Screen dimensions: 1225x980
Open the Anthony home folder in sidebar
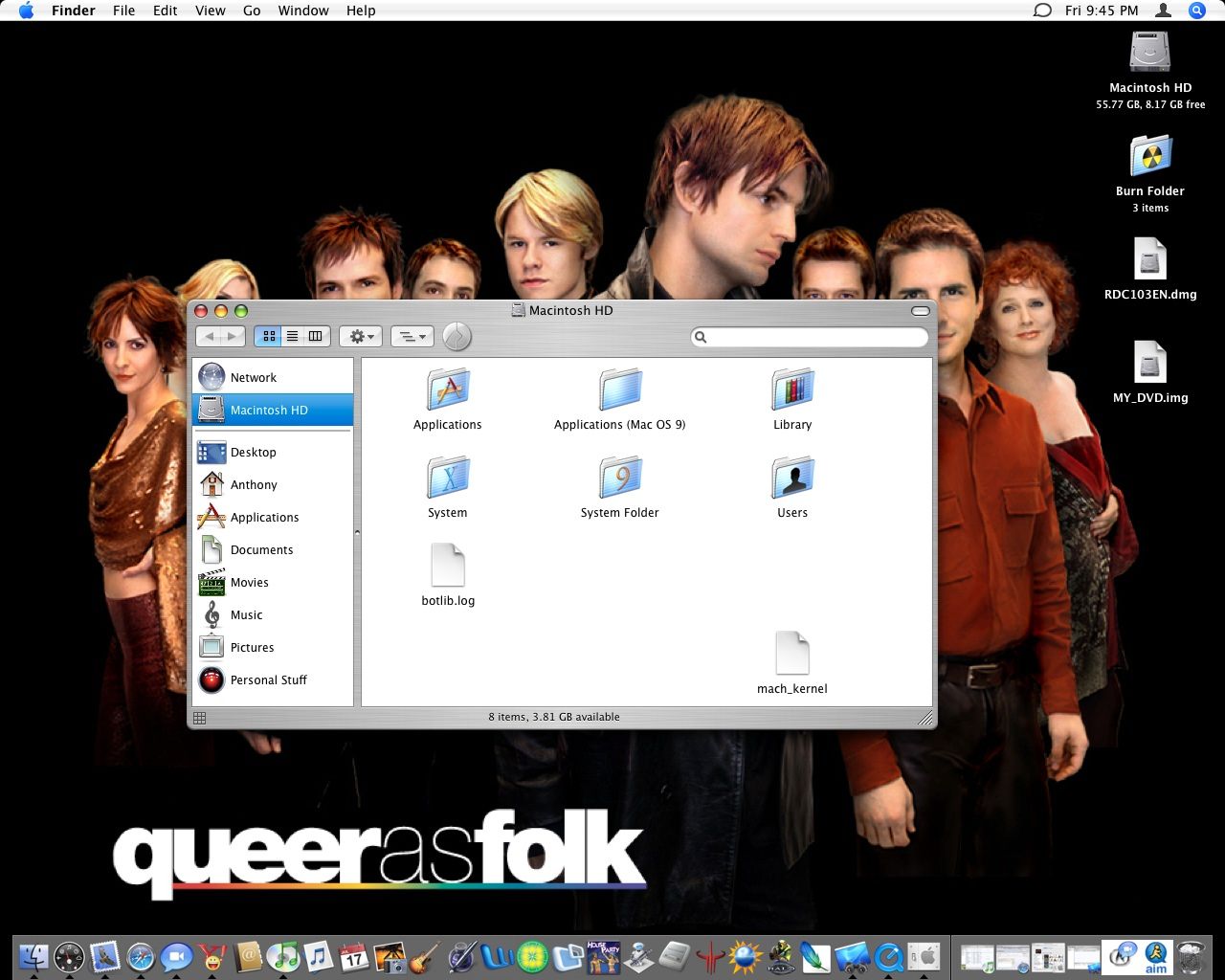coord(273,484)
